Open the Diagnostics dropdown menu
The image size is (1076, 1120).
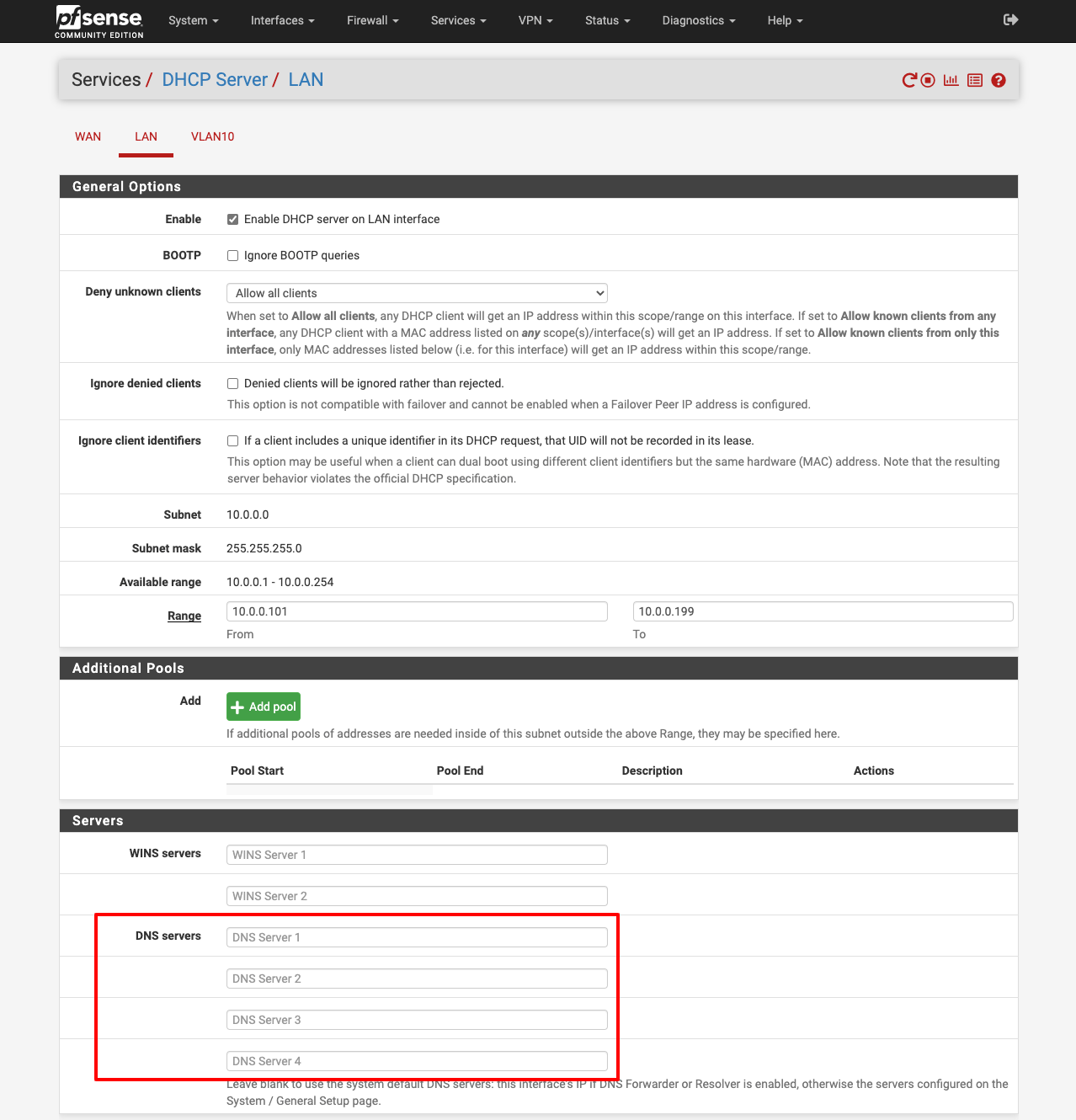pos(698,20)
